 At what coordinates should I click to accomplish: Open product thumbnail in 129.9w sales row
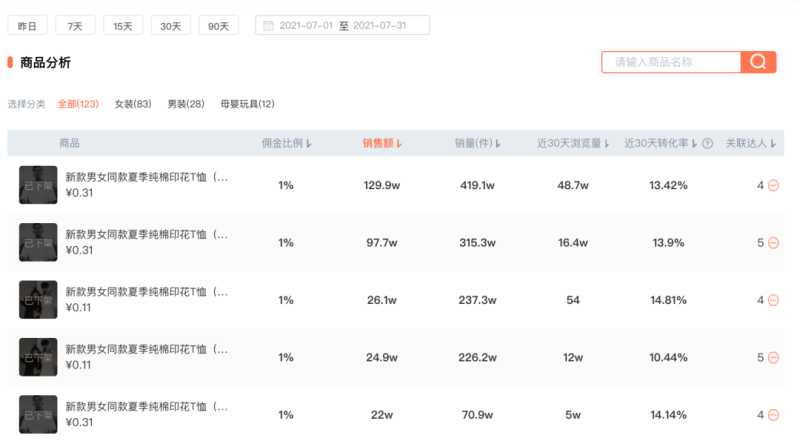(x=38, y=185)
